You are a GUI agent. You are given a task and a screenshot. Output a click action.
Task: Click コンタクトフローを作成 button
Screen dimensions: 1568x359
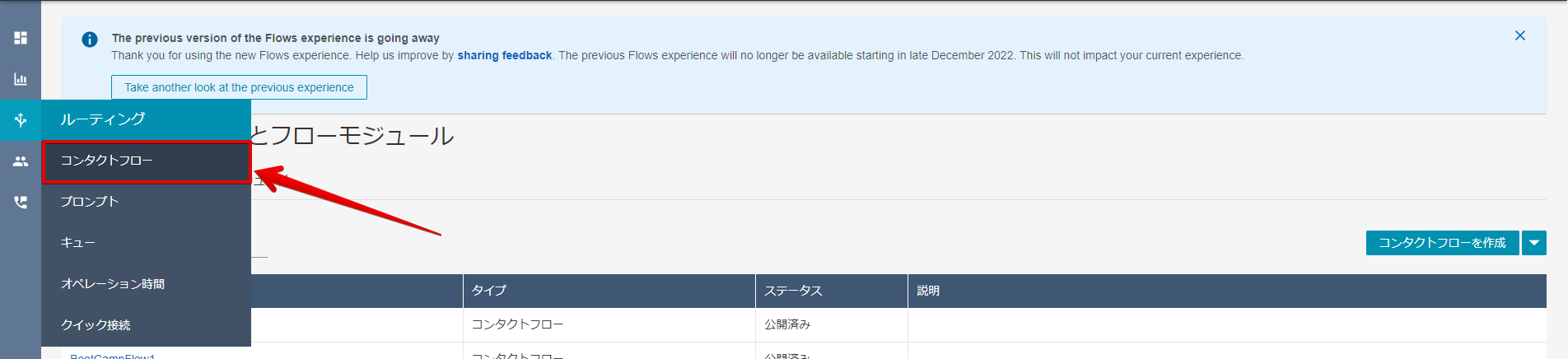coord(1442,243)
